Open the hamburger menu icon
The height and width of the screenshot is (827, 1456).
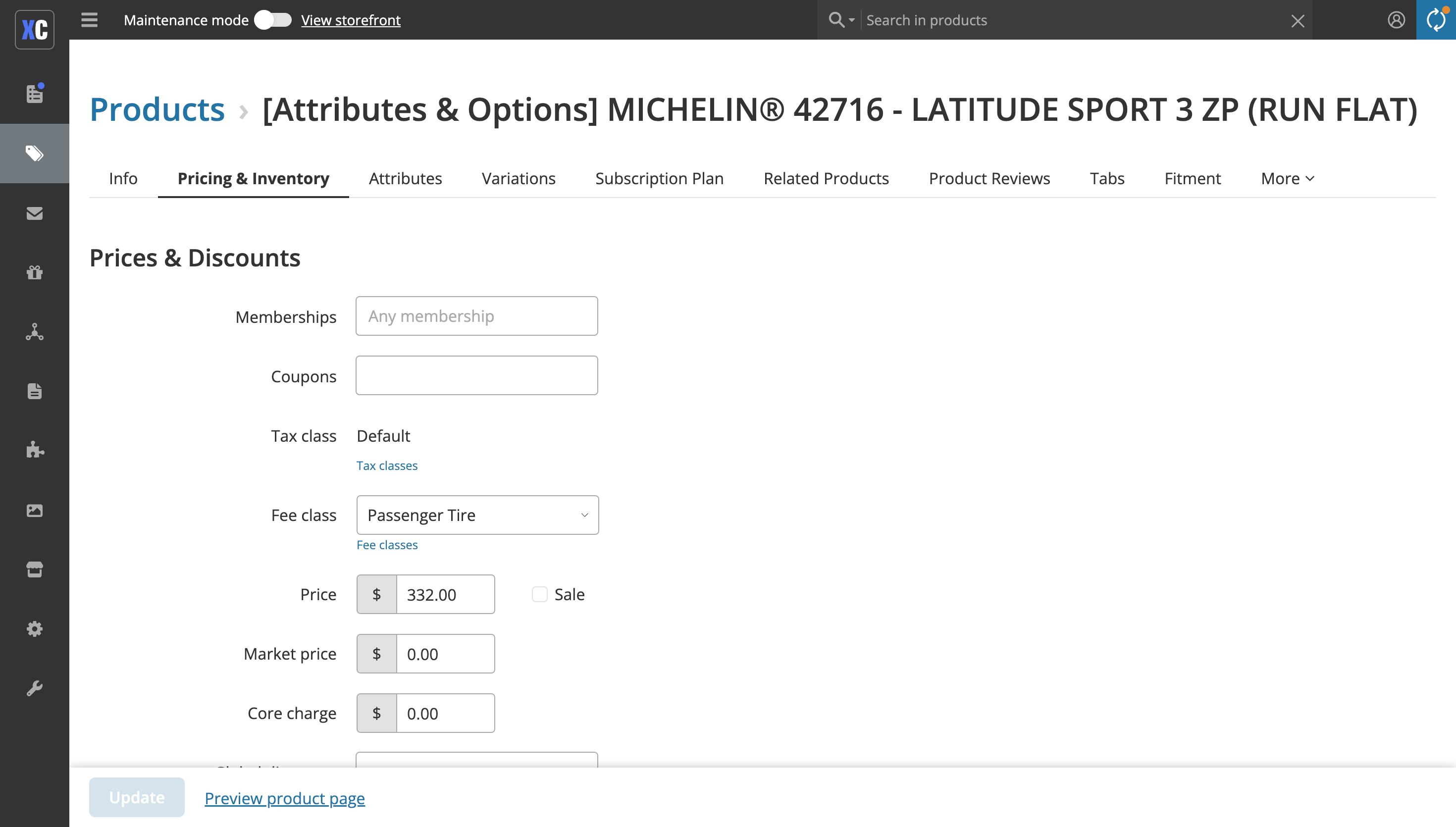tap(89, 20)
